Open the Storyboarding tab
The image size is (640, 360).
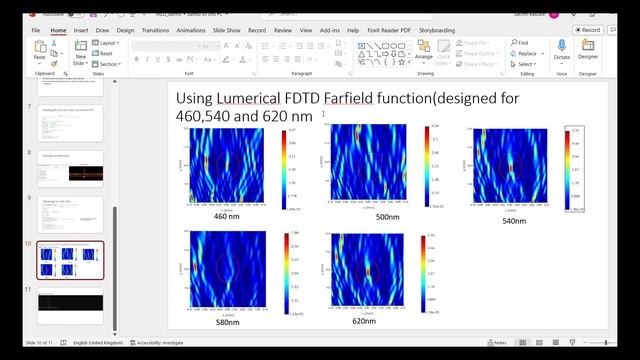click(437, 30)
